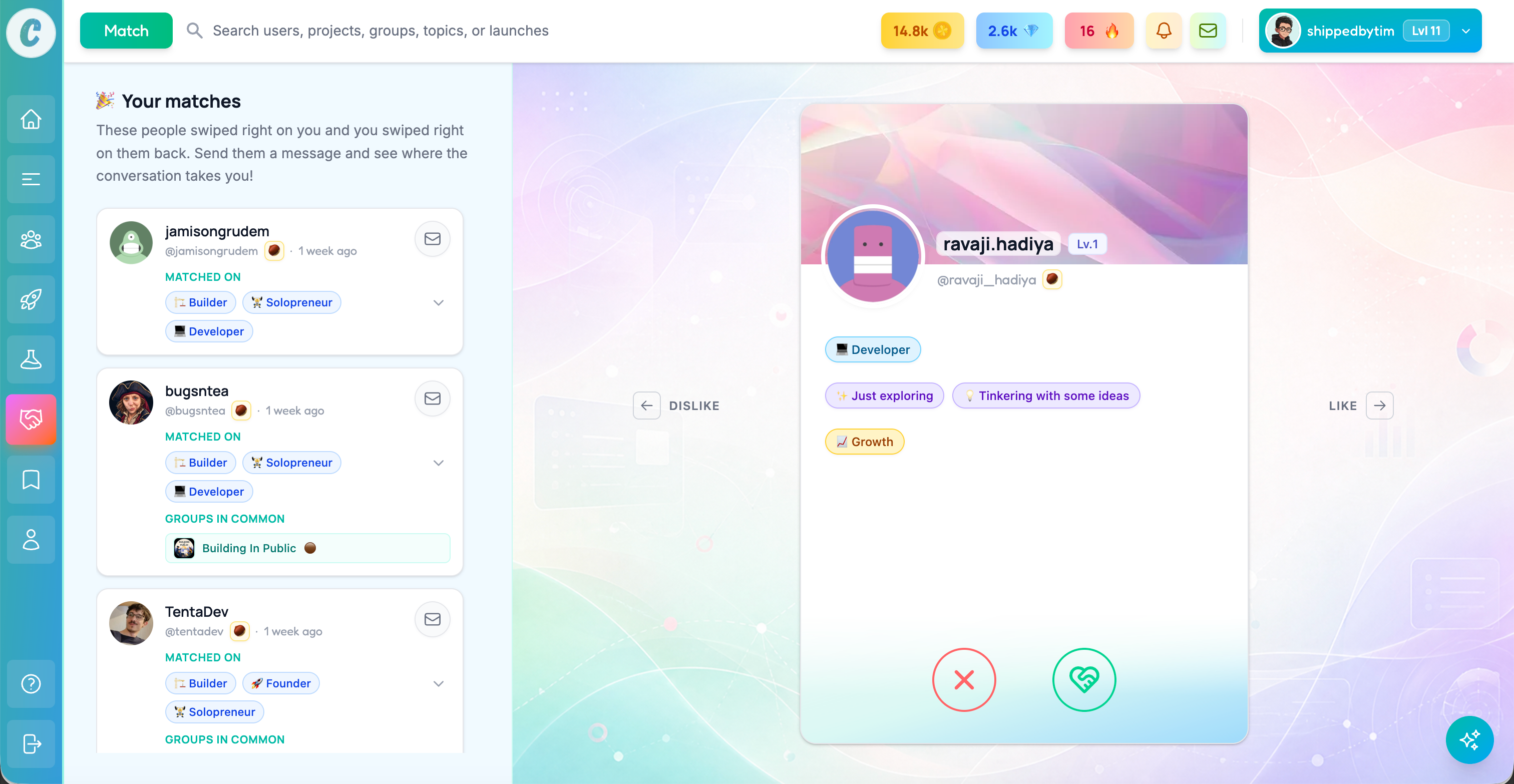Click the badge next to @jamisongrudem
Screen dimensions: 1514x784
tap(274, 251)
